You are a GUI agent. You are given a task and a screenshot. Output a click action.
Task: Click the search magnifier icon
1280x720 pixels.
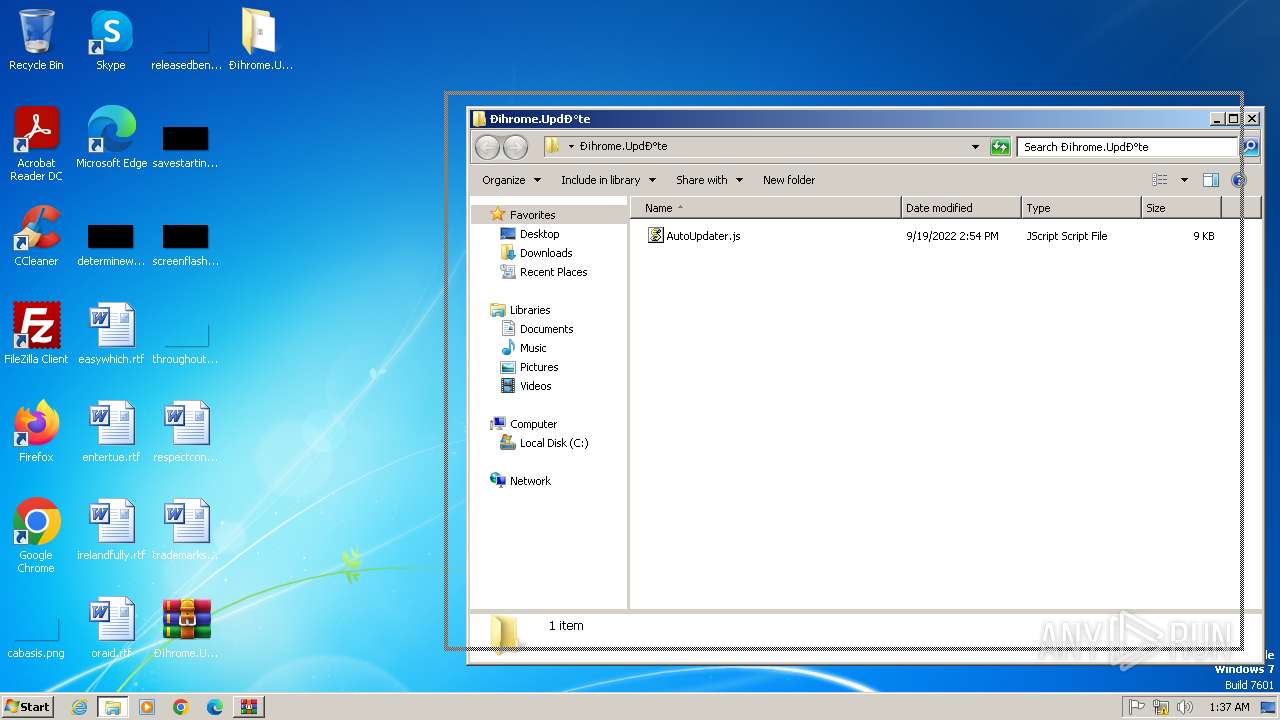point(1250,147)
